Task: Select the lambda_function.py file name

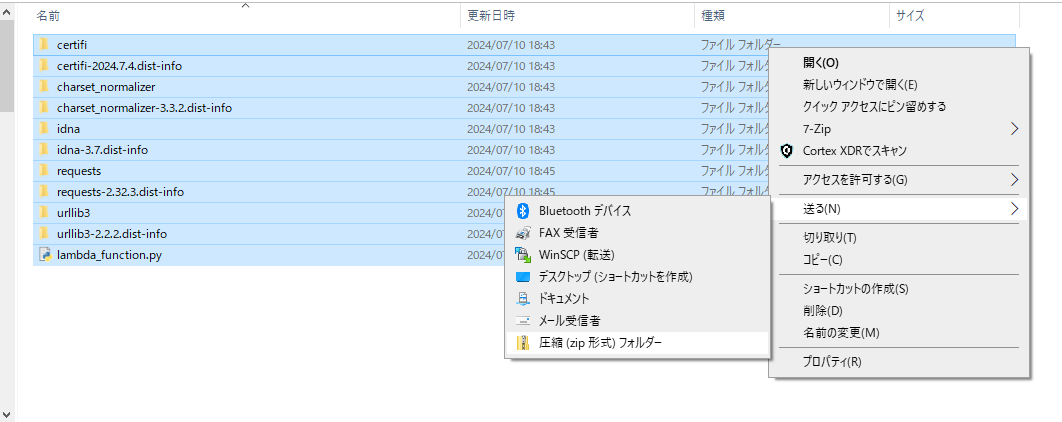Action: point(109,255)
